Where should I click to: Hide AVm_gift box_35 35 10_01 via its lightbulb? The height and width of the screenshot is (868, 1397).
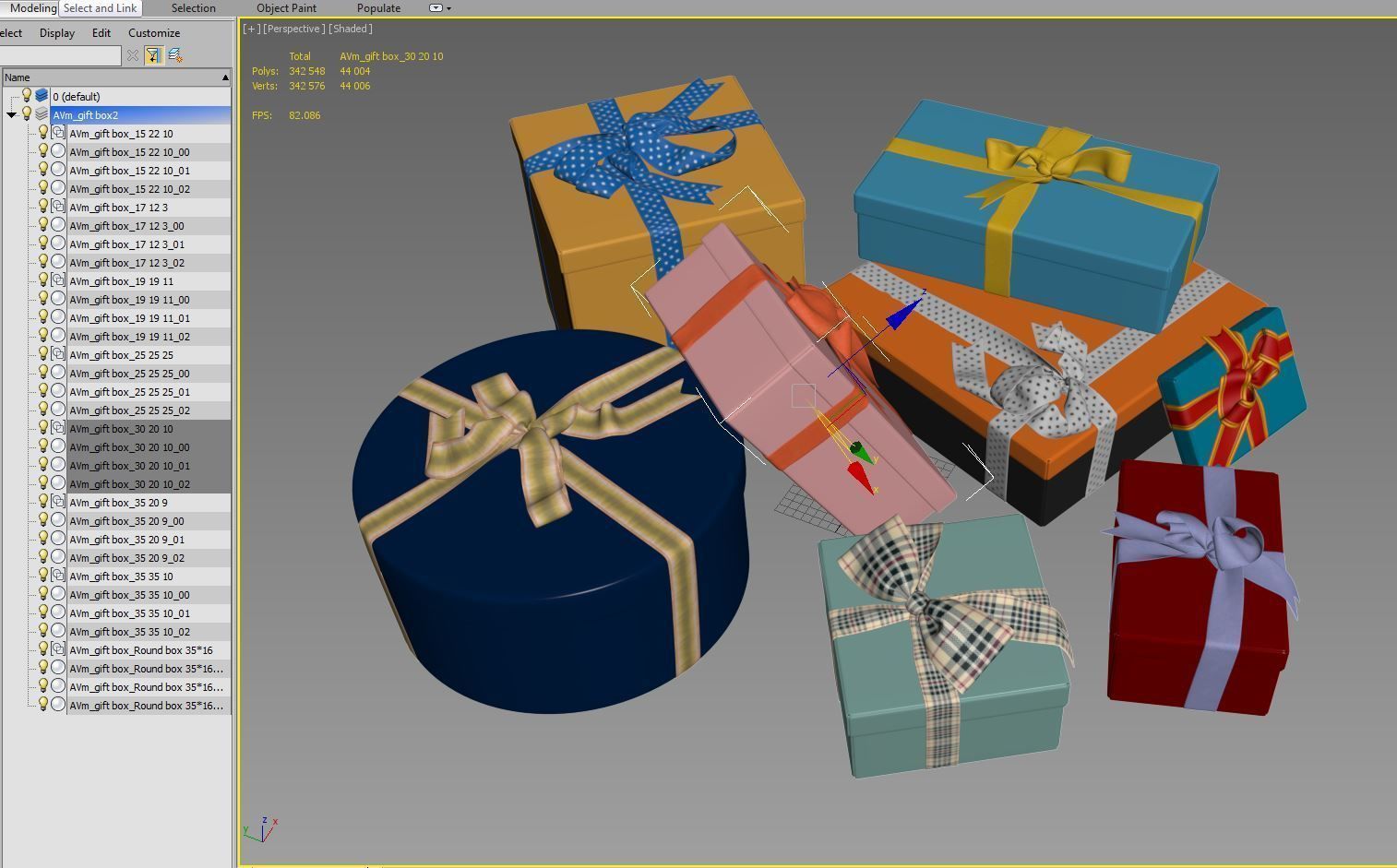coord(42,612)
